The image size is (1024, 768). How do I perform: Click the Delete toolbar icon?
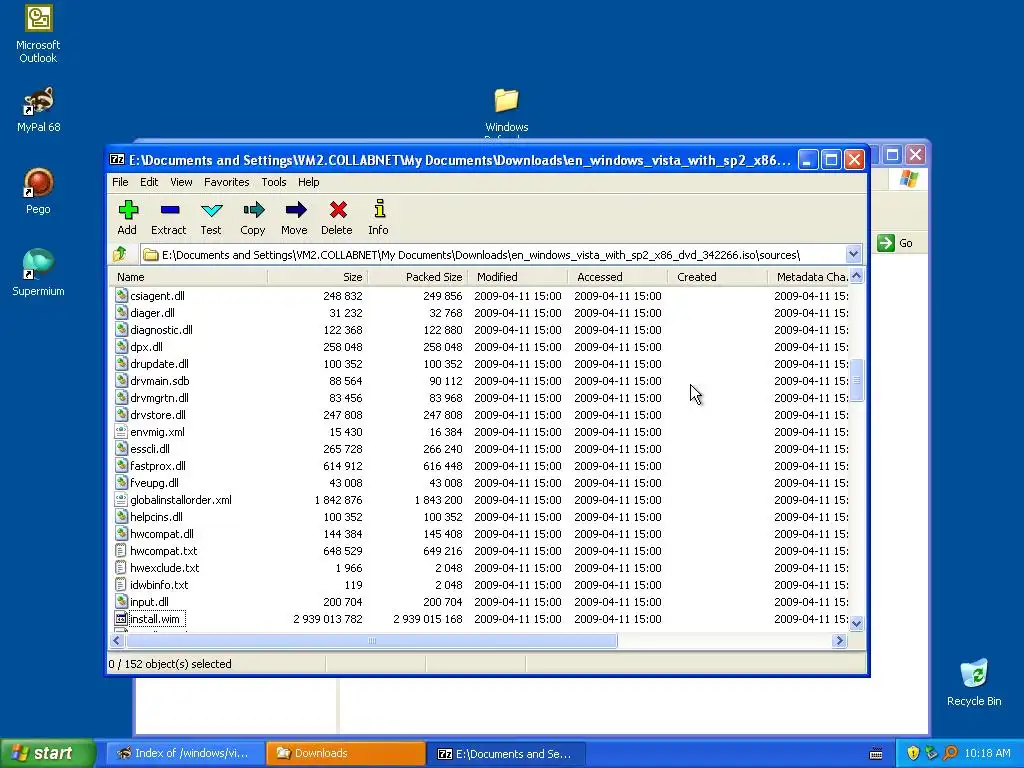pyautogui.click(x=338, y=210)
